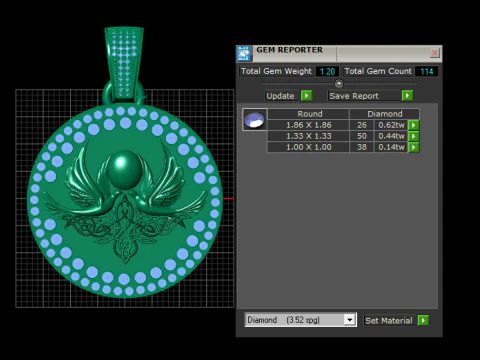Select the round gem thumbnail
480x360 pixels.
click(255, 119)
